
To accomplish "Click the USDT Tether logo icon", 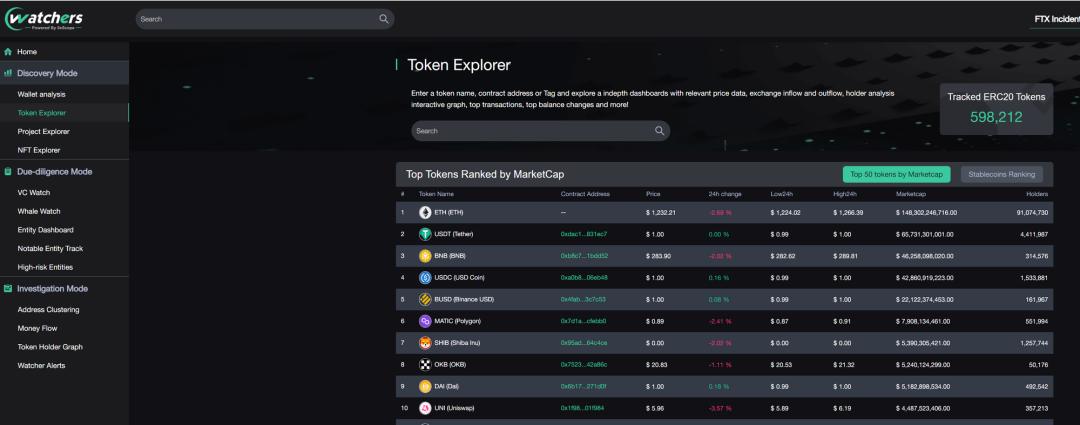I will coord(425,234).
